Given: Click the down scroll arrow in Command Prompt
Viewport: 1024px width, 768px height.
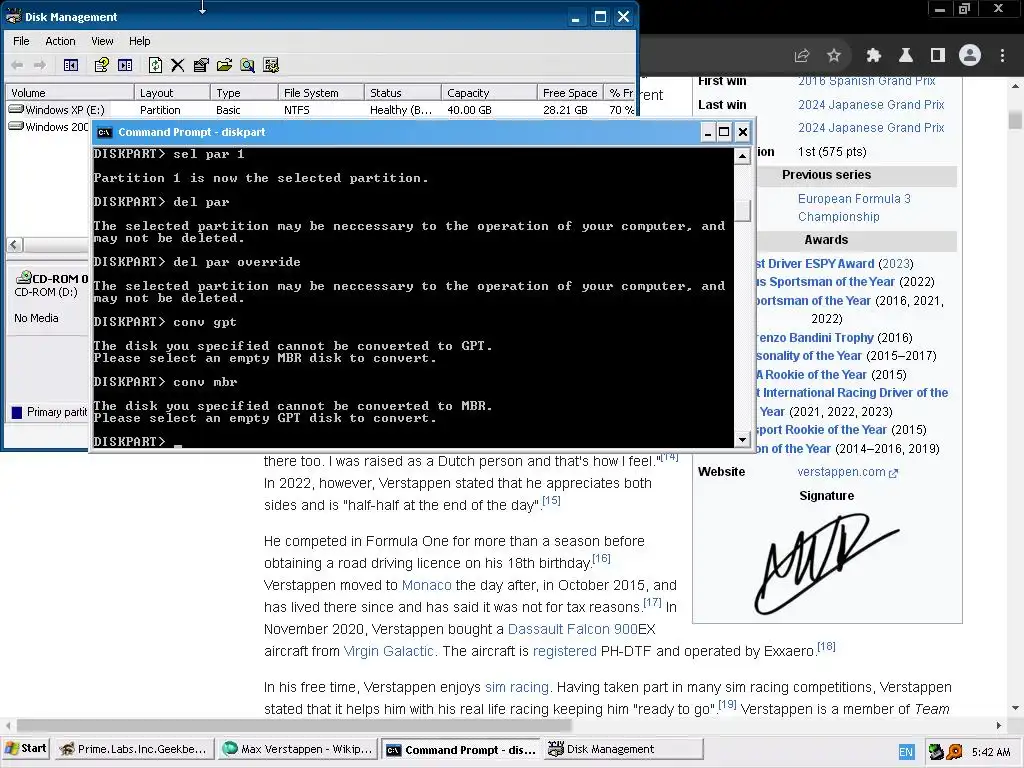Looking at the screenshot, I should [743, 440].
